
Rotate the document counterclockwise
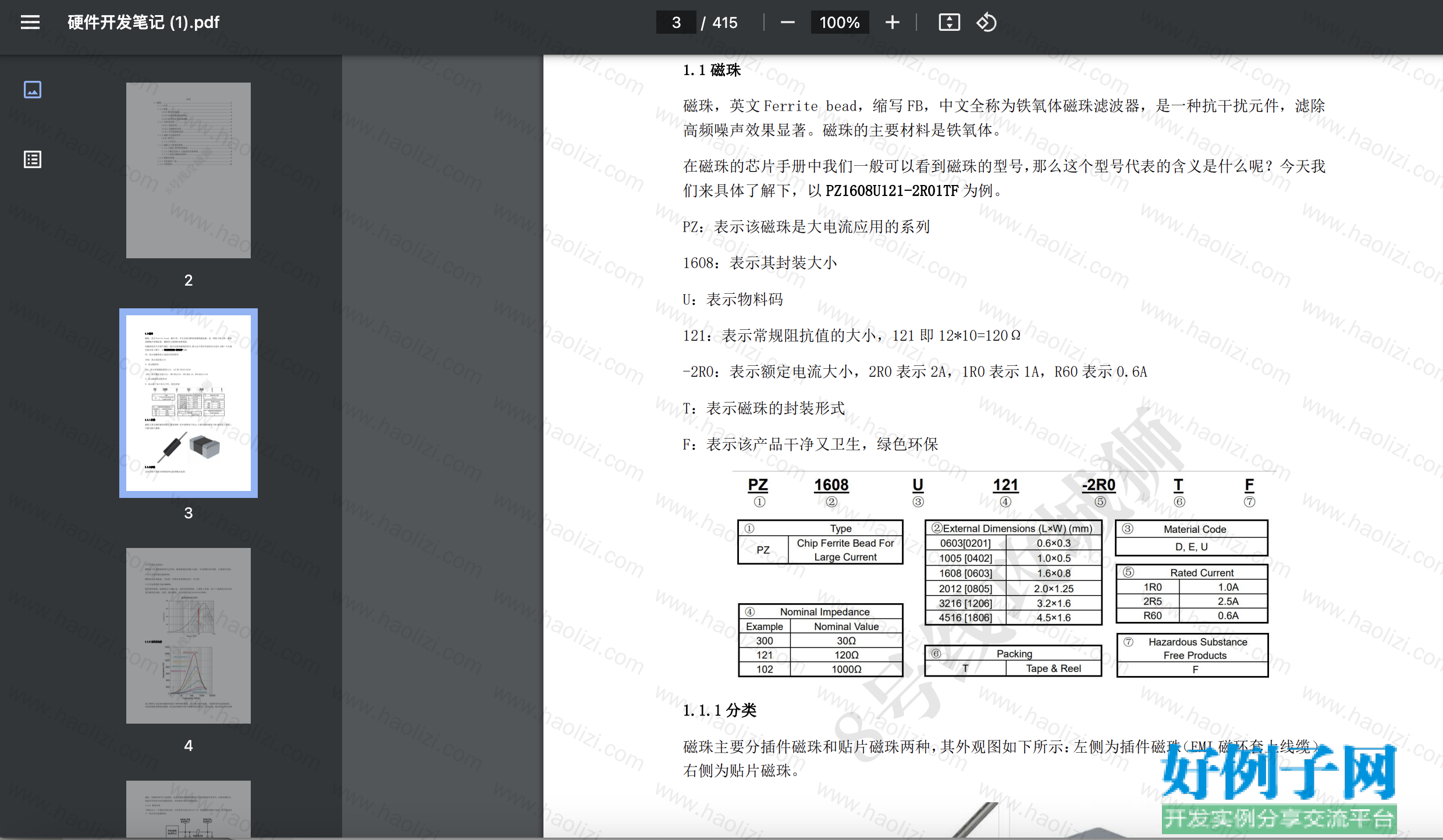tap(986, 22)
